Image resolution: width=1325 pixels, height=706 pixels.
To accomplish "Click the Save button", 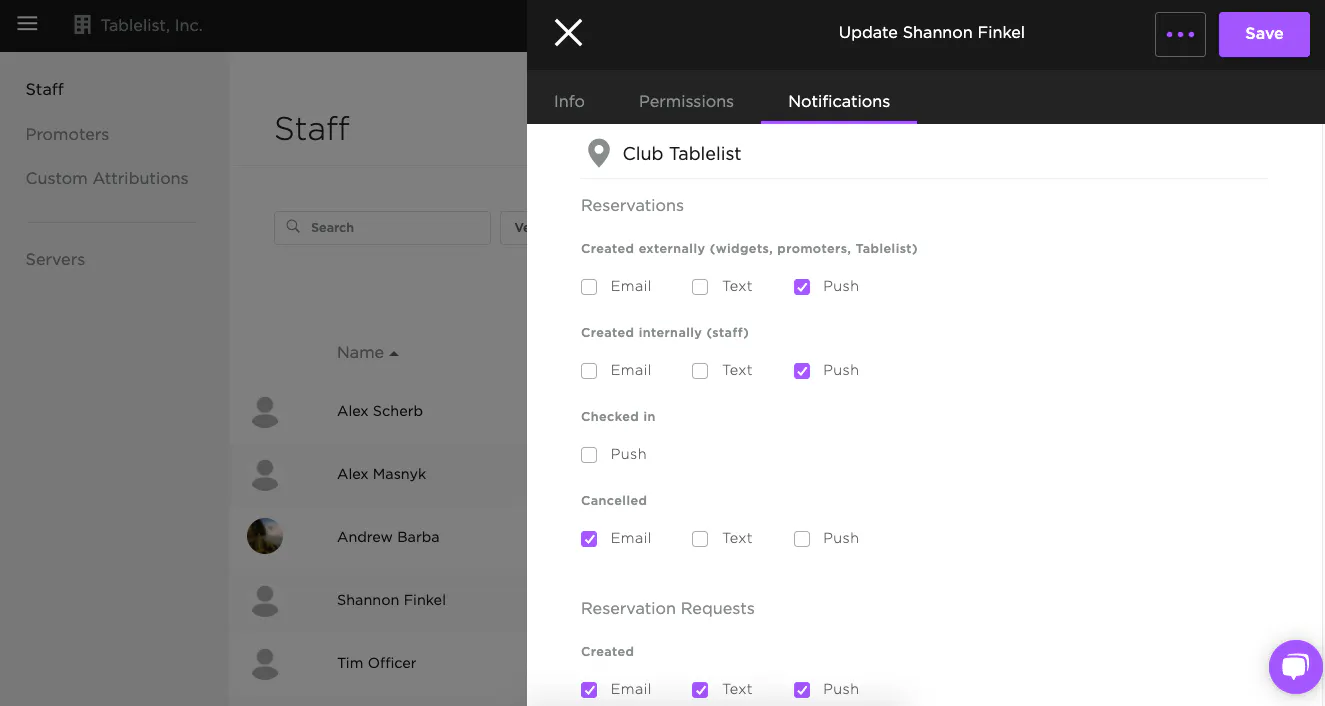I will tap(1263, 34).
